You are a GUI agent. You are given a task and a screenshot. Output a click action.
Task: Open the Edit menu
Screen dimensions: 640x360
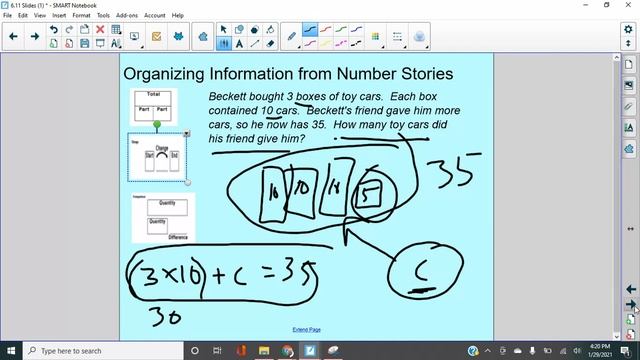click(x=23, y=15)
